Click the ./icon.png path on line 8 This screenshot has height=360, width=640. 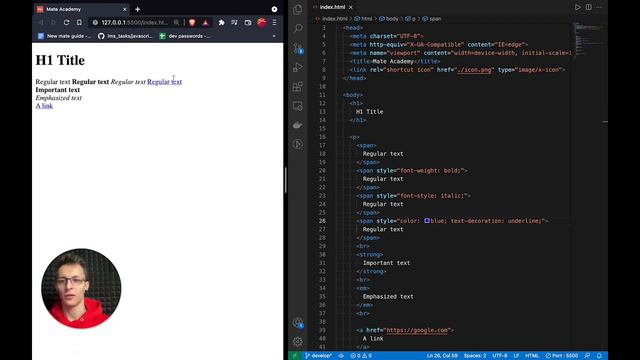[x=474, y=70]
